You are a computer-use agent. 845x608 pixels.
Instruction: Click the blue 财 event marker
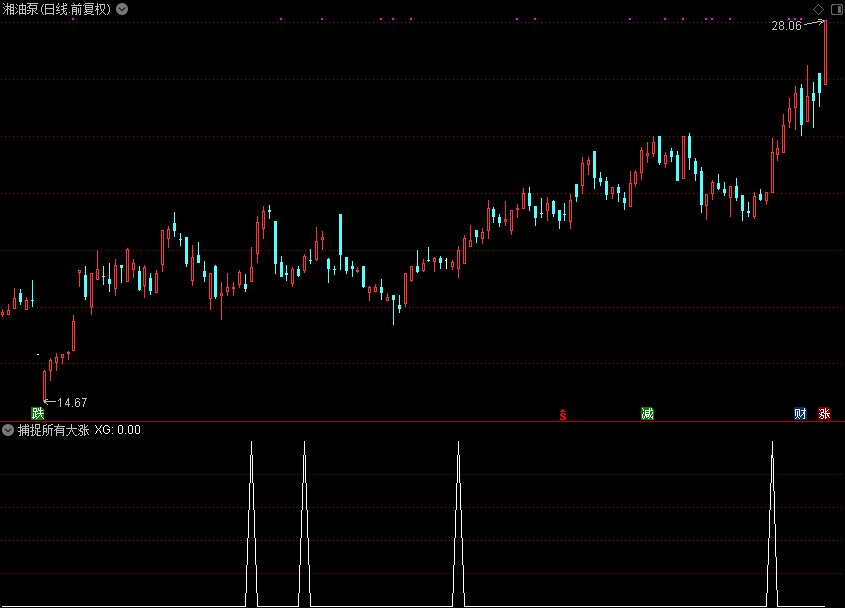click(800, 413)
